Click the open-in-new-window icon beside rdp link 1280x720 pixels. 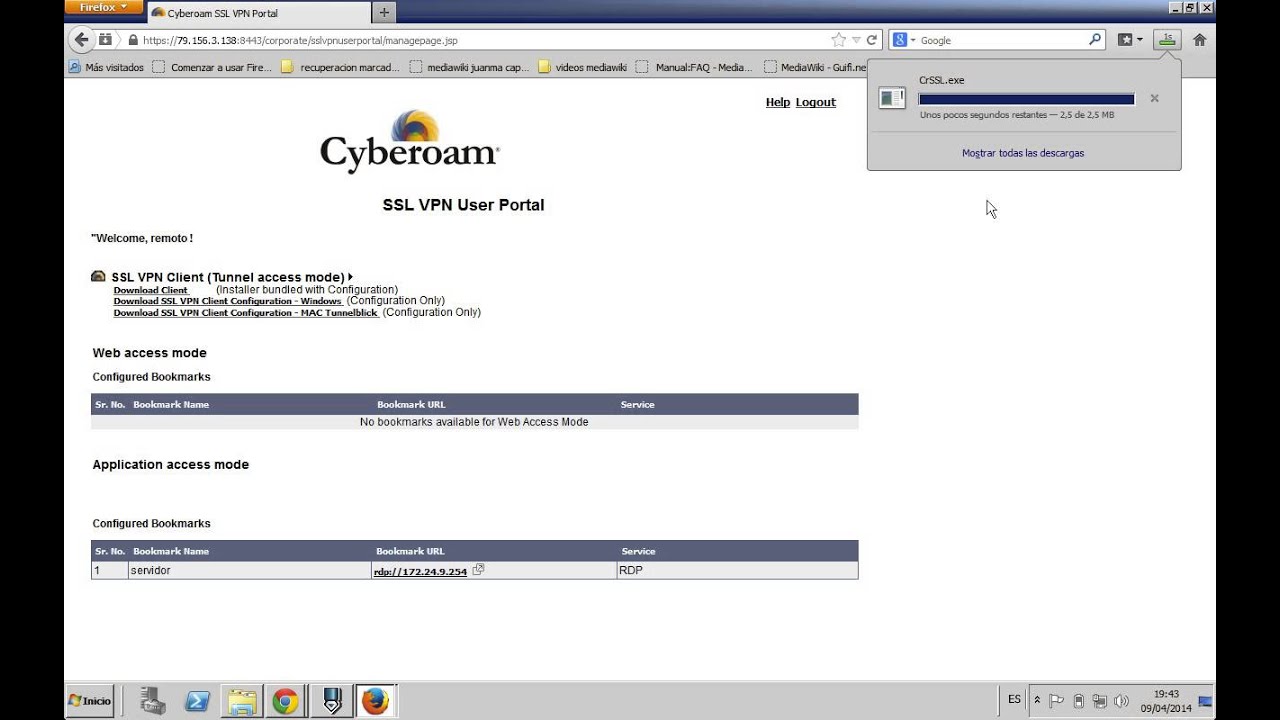[x=478, y=569]
